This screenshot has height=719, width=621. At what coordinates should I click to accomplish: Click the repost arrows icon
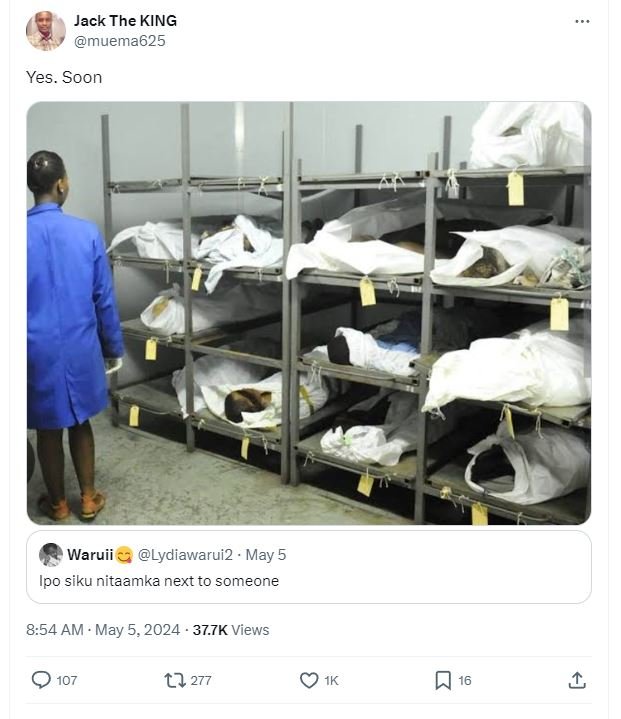(175, 680)
